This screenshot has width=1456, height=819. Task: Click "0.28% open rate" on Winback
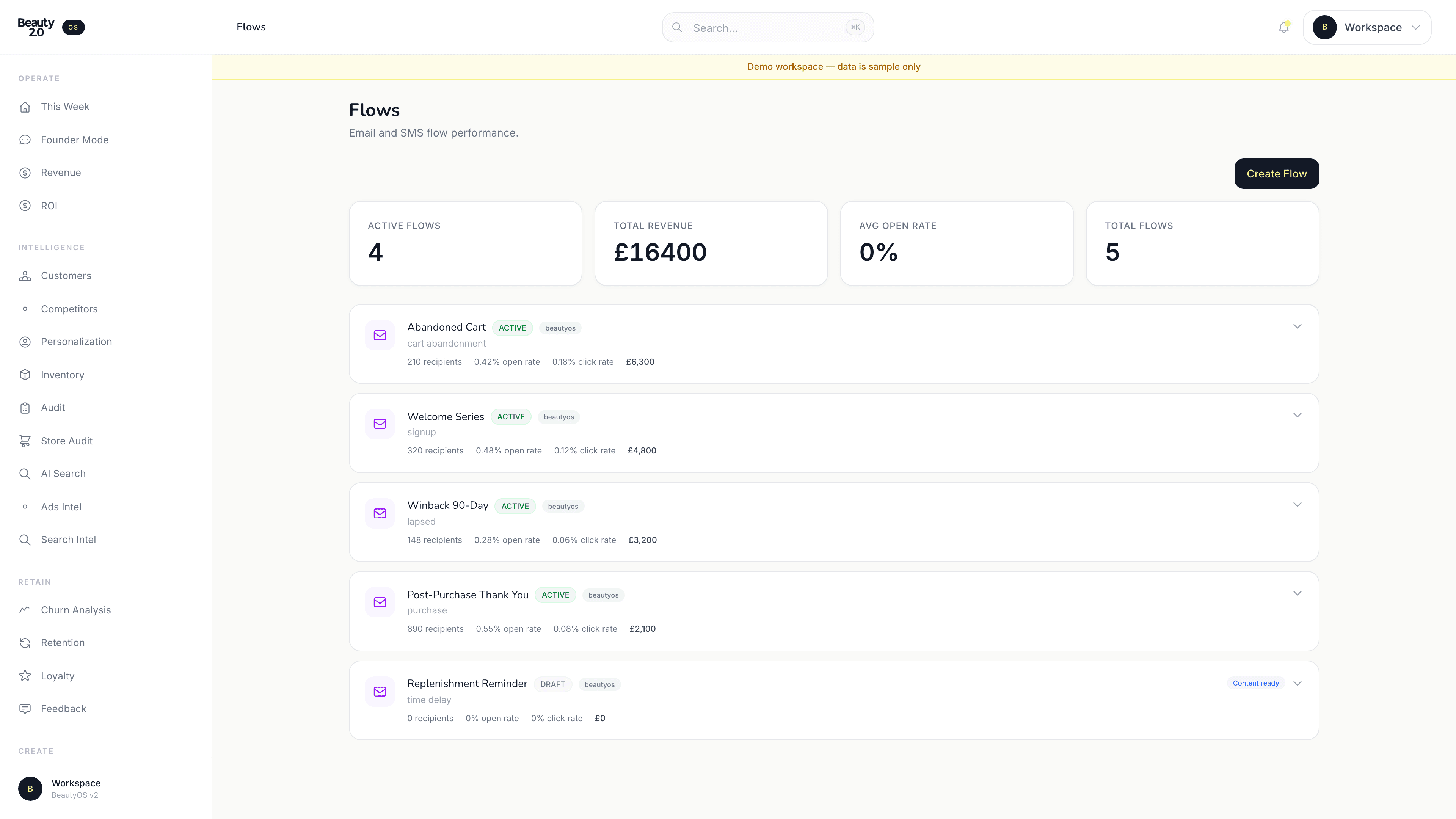507,540
